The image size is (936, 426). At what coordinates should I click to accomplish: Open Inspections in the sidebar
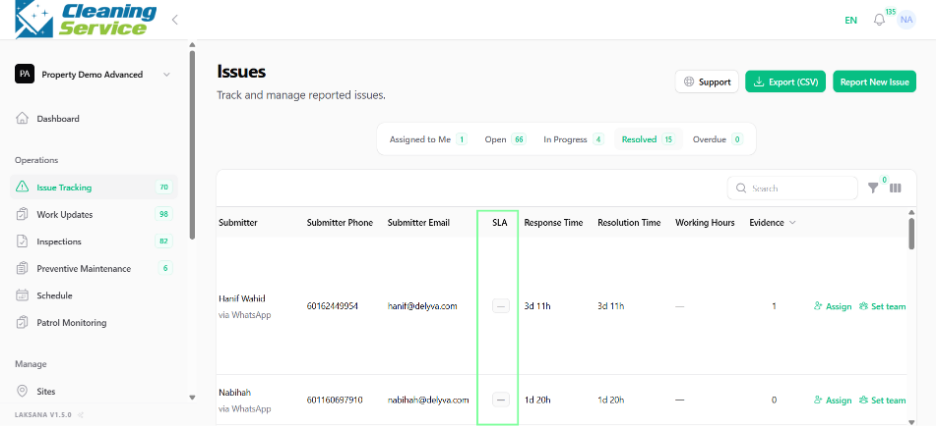[x=94, y=242]
